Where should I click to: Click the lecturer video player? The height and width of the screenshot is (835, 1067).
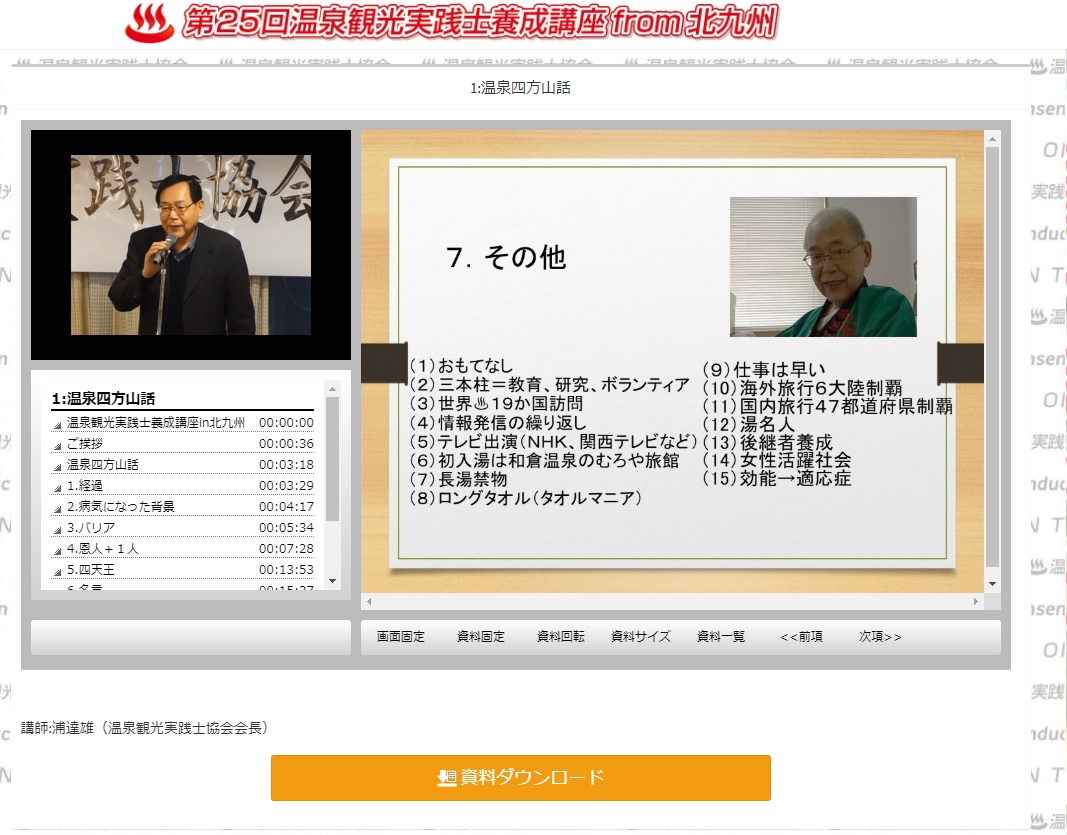(191, 245)
